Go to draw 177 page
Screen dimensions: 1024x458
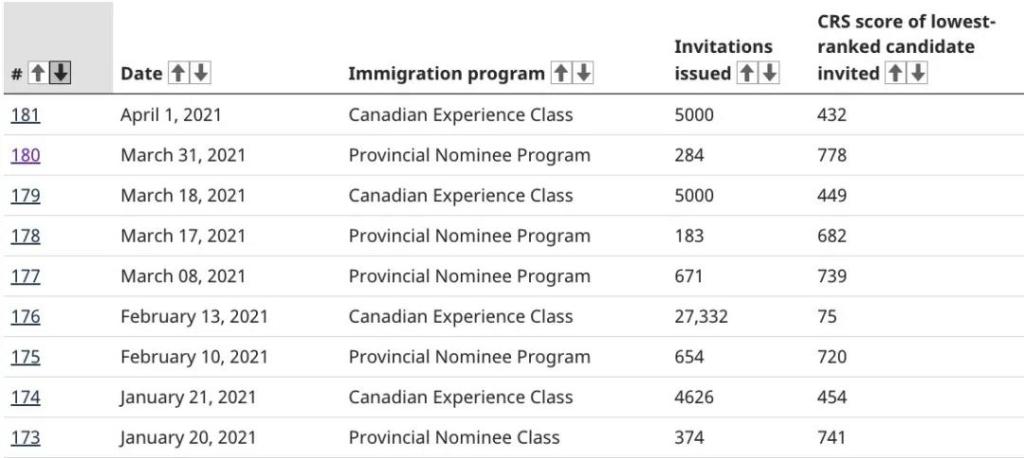25,276
